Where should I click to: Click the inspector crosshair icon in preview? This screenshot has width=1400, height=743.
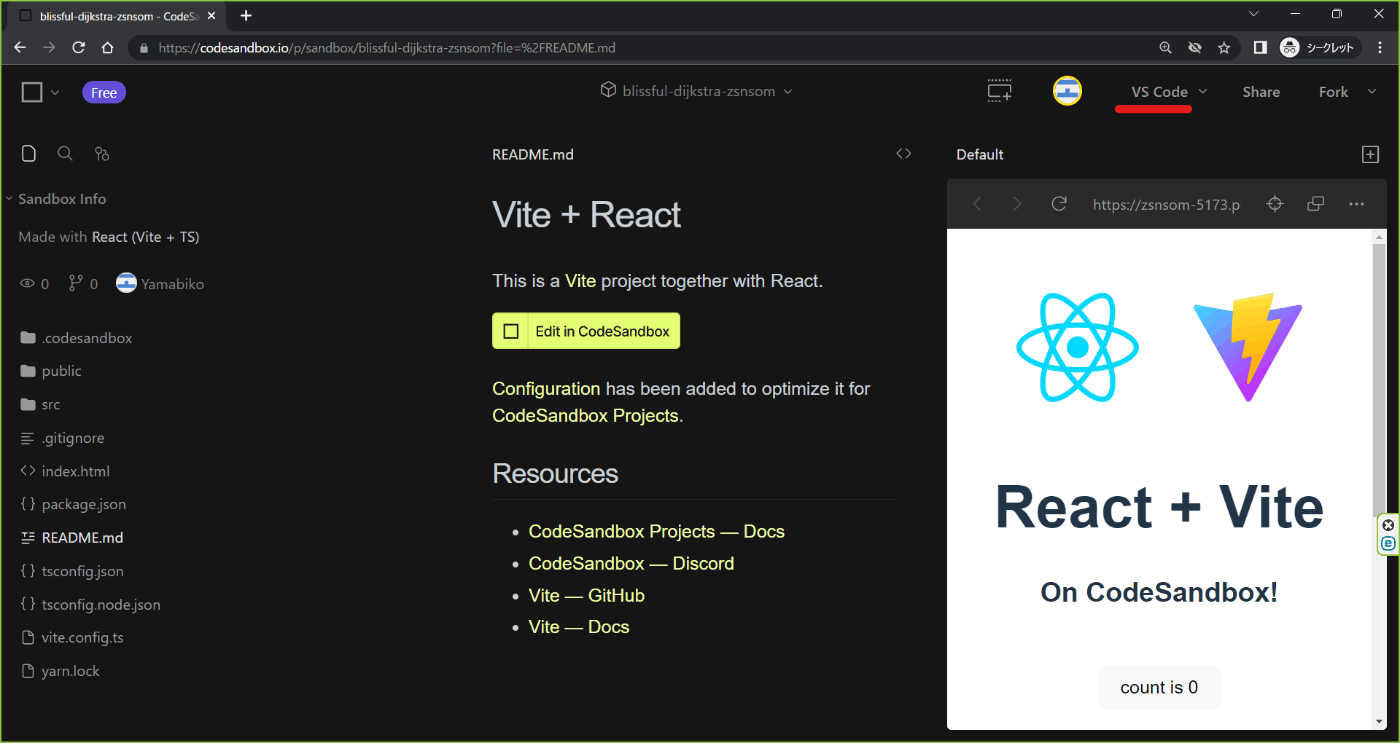(x=1274, y=204)
